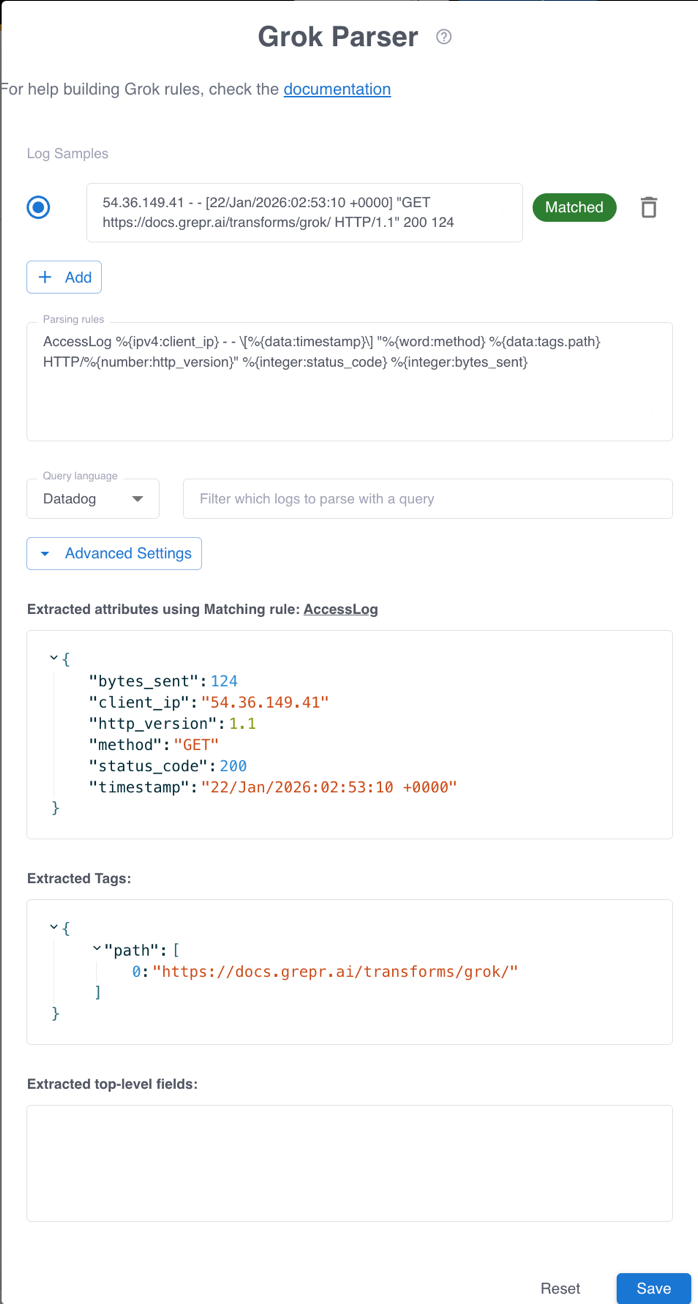698x1304 pixels.
Task: Open the Grok Parser help icon
Action: pyautogui.click(x=443, y=36)
